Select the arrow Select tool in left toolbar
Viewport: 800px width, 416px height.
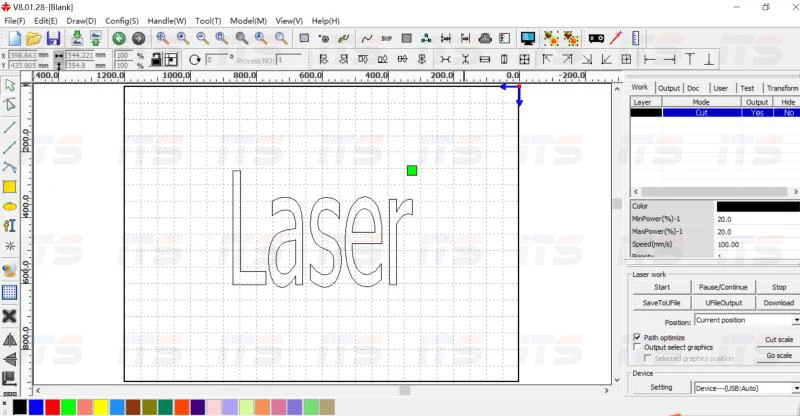coord(10,85)
